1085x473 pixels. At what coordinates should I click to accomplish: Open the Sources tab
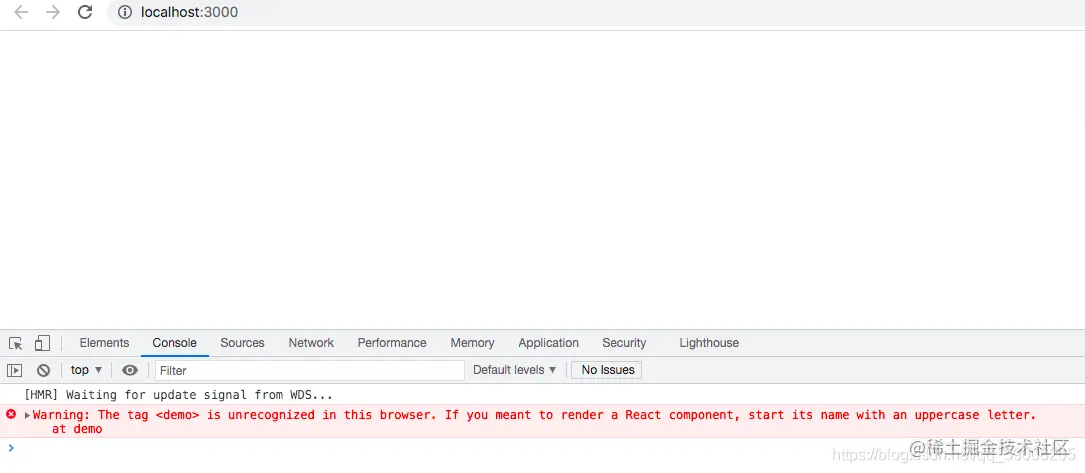(x=242, y=343)
